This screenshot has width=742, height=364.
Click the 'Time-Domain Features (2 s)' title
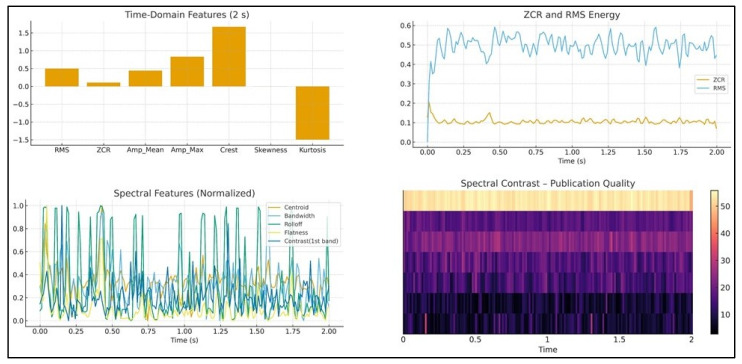tap(187, 14)
